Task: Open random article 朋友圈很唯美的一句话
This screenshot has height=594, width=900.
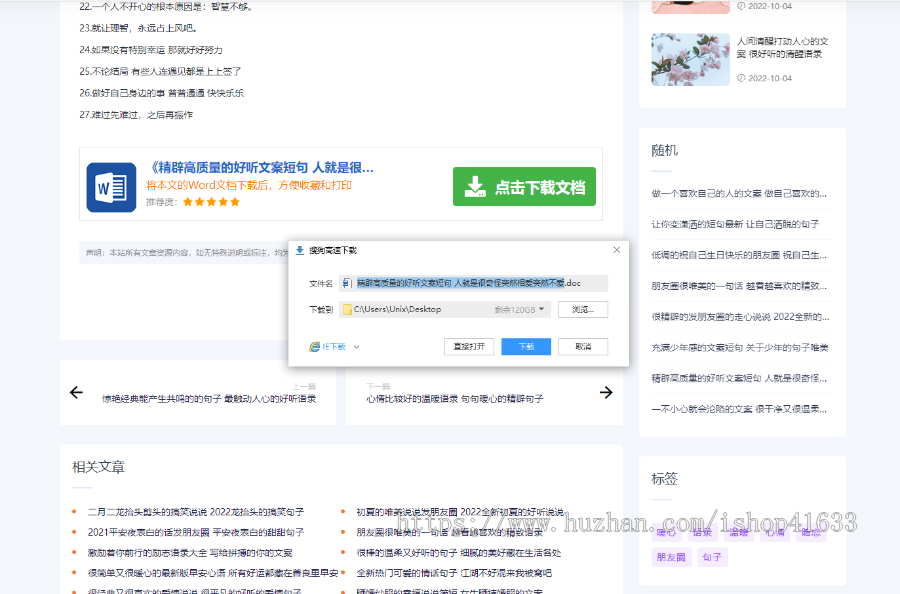Action: tap(739, 286)
